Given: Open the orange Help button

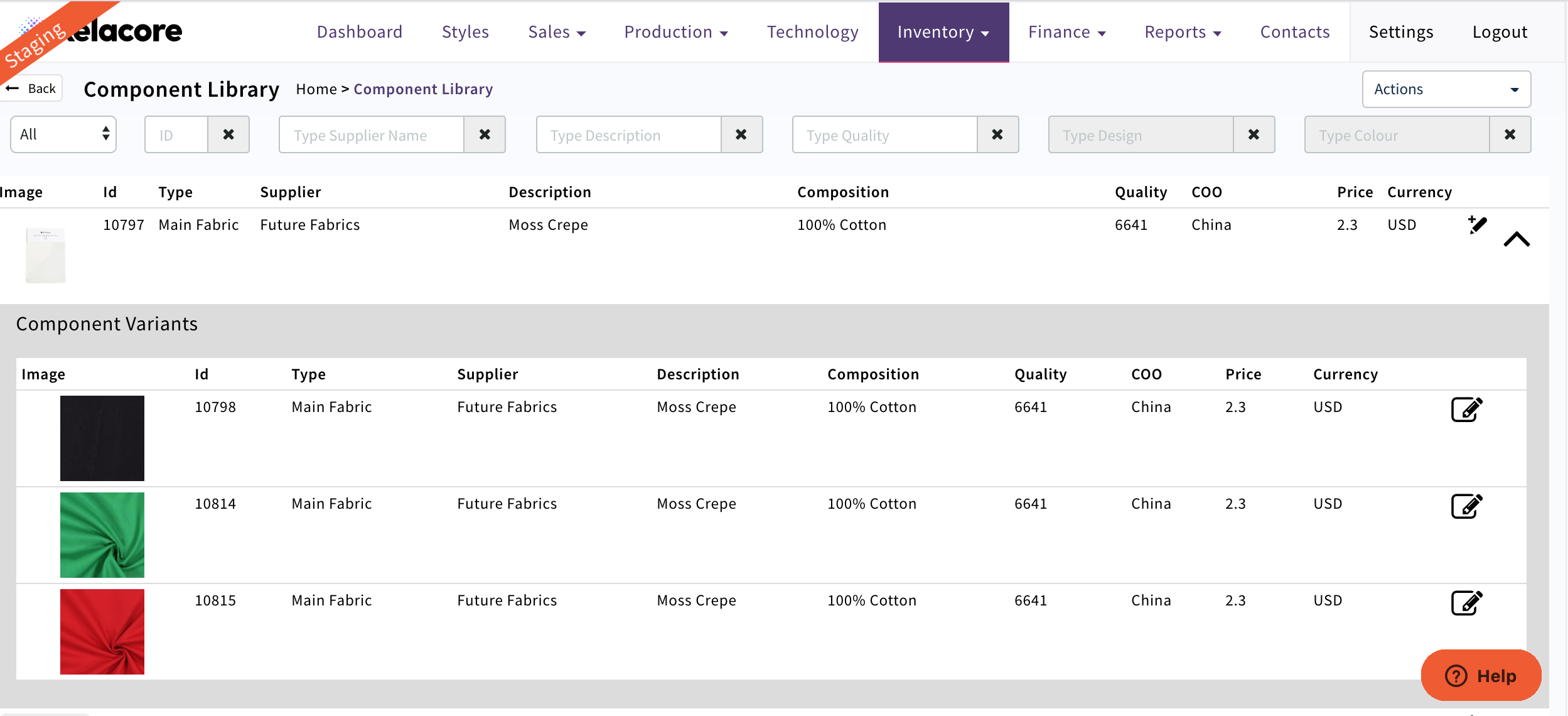Looking at the screenshot, I should click(x=1480, y=676).
